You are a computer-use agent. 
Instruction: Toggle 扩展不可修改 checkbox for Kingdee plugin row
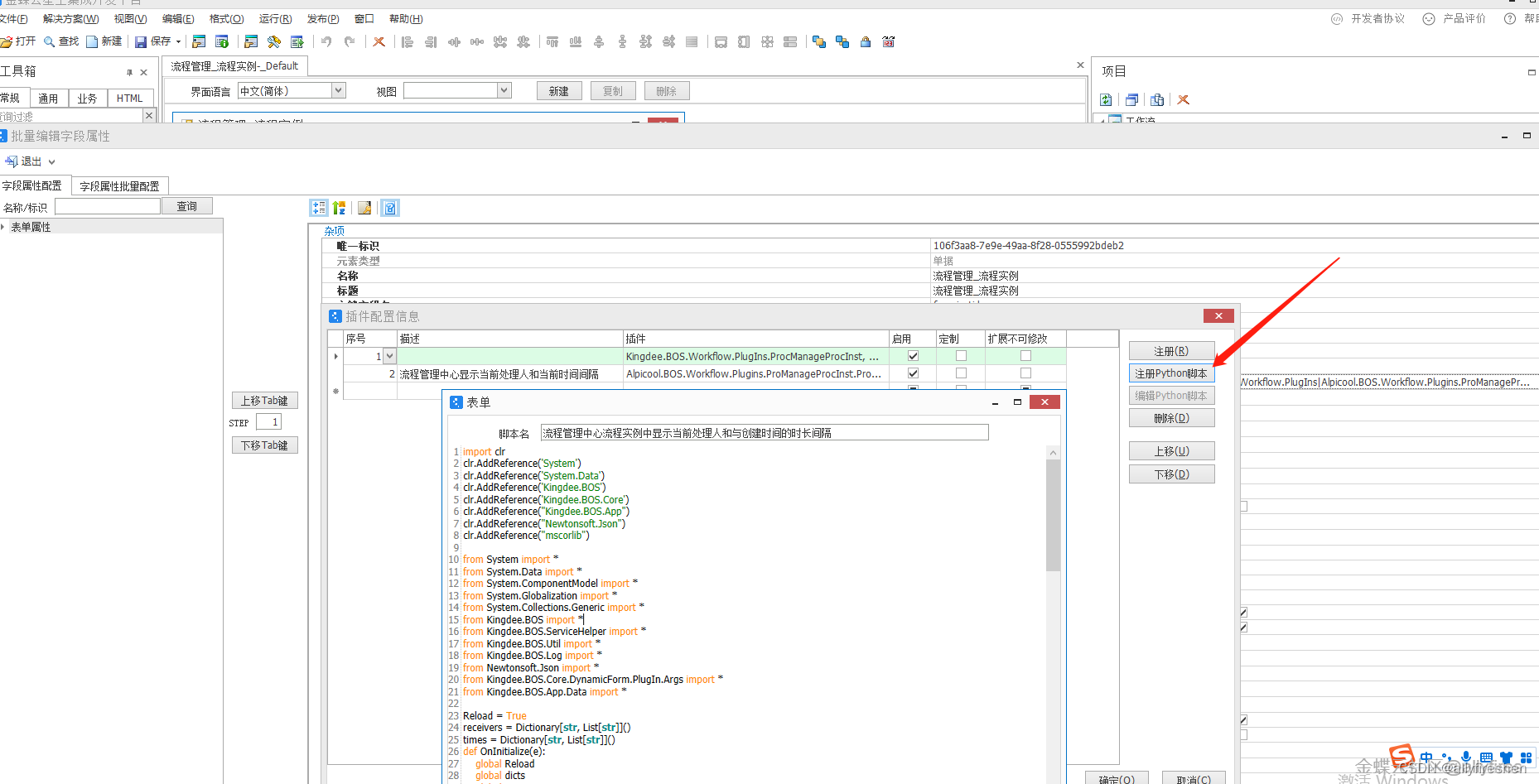(1025, 356)
